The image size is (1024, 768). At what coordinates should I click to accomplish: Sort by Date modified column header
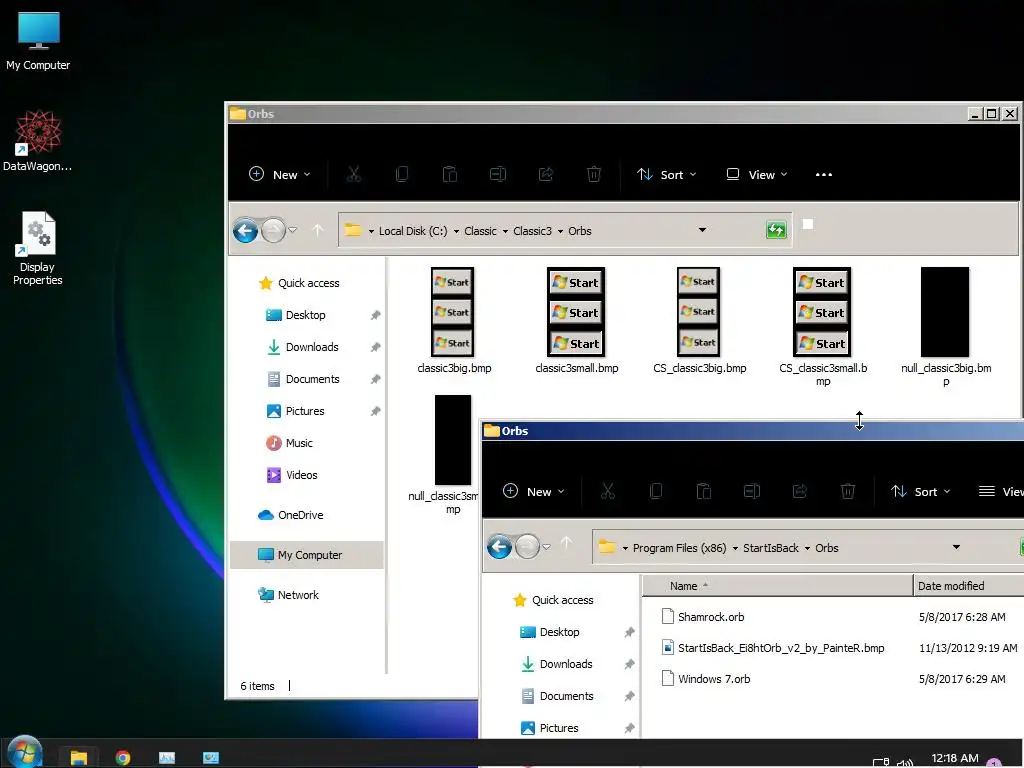(x=968, y=586)
